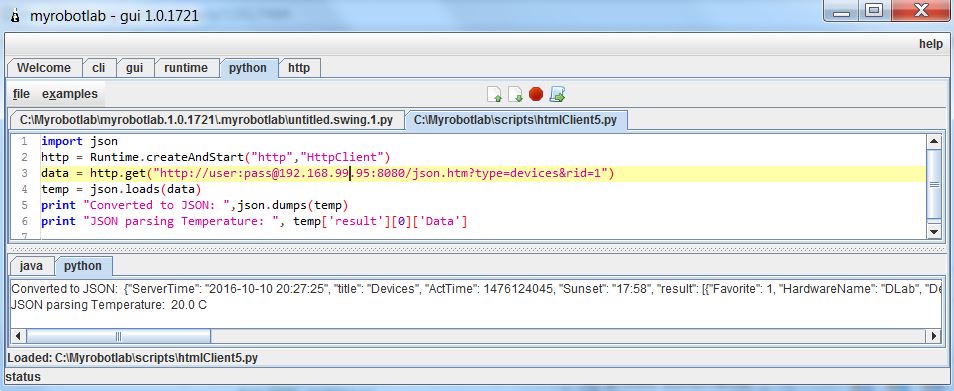
Task: Click the open file icon with up arrow
Action: pos(495,94)
